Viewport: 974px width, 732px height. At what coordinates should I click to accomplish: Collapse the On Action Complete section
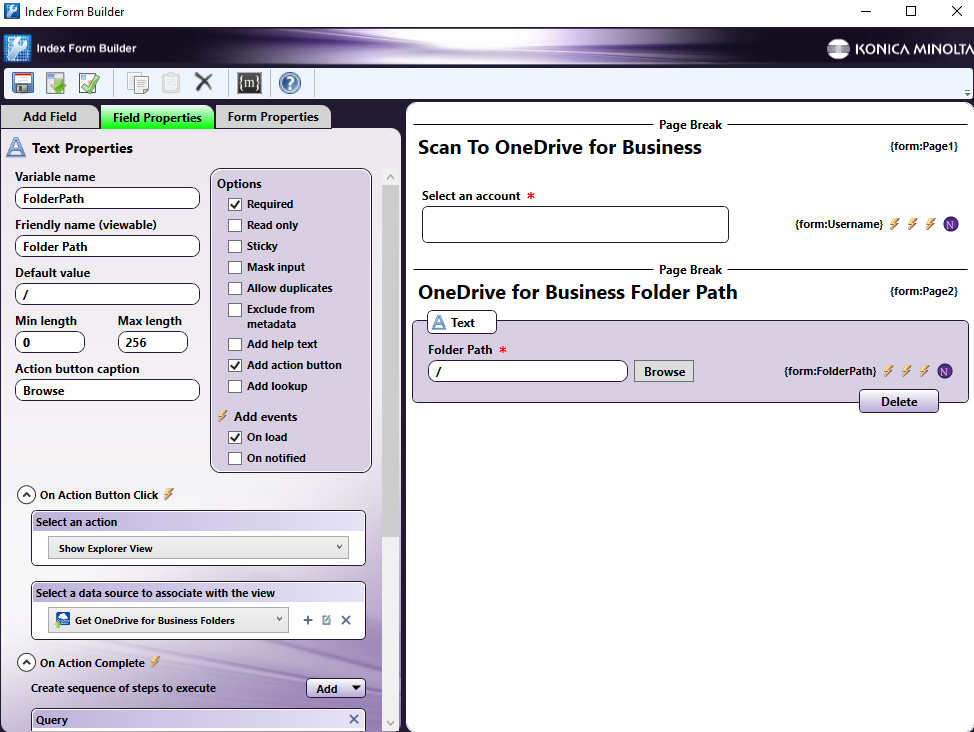(x=26, y=662)
